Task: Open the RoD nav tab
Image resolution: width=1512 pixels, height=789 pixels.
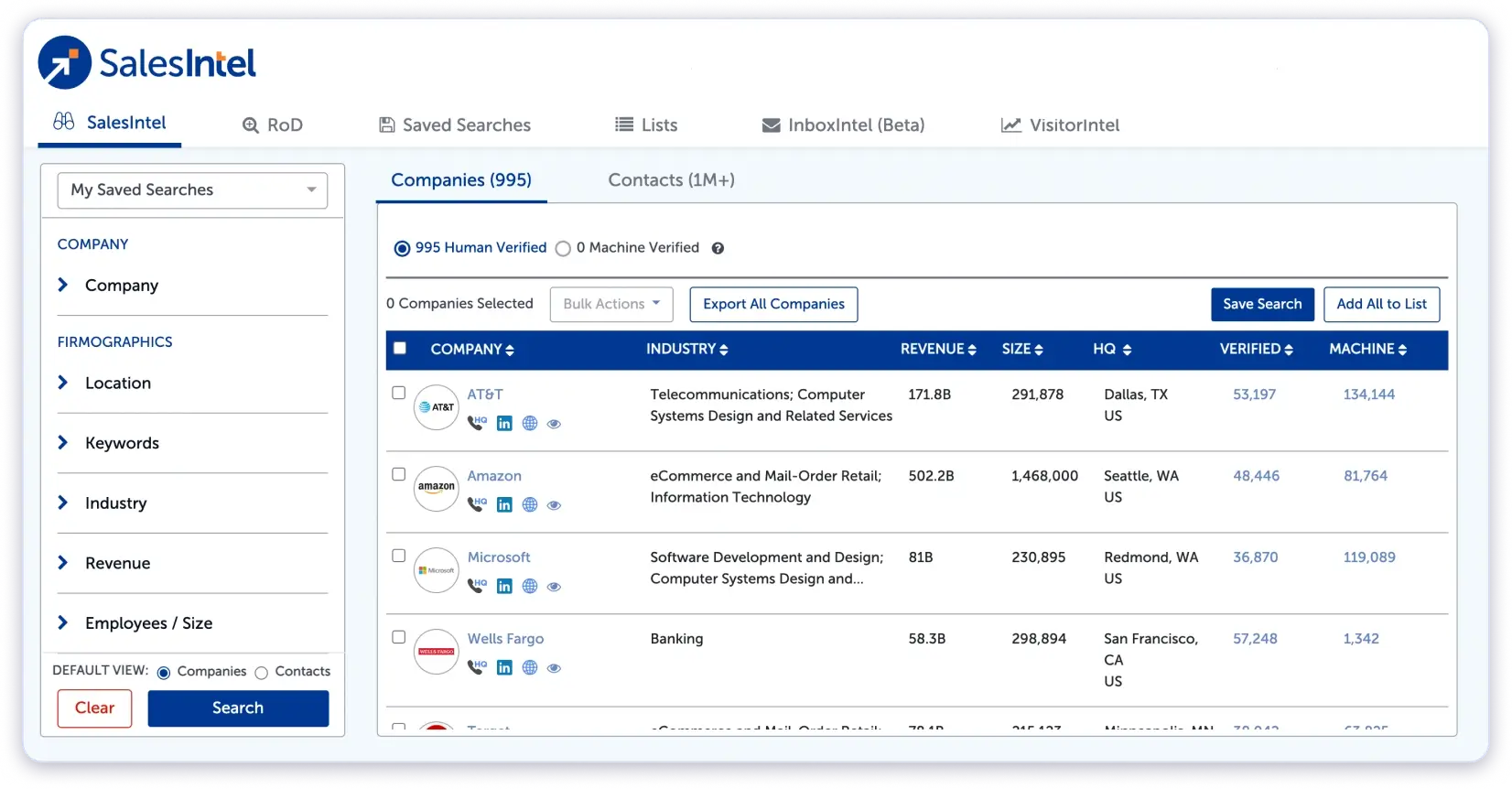Action: coord(273,125)
